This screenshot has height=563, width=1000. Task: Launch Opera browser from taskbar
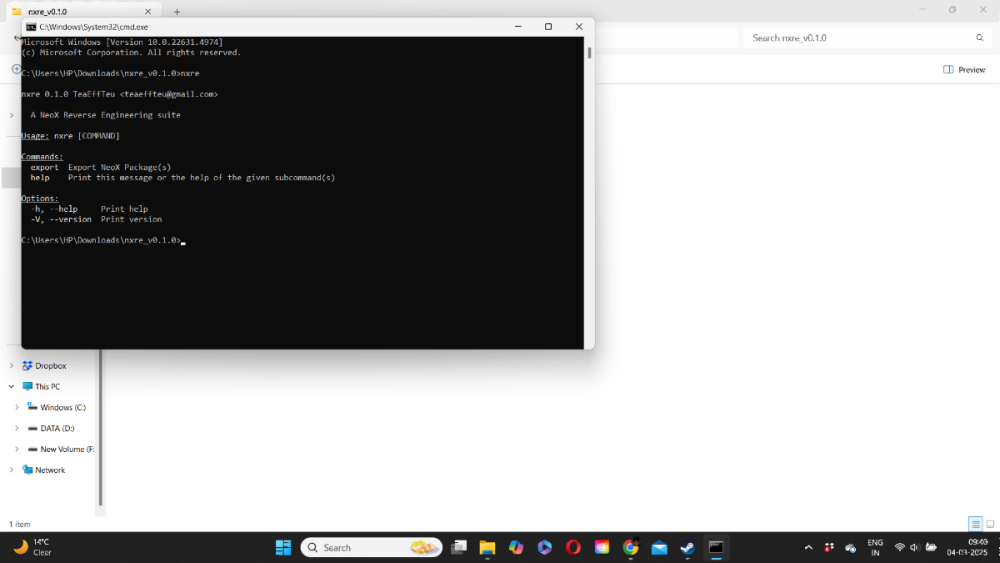click(x=573, y=547)
